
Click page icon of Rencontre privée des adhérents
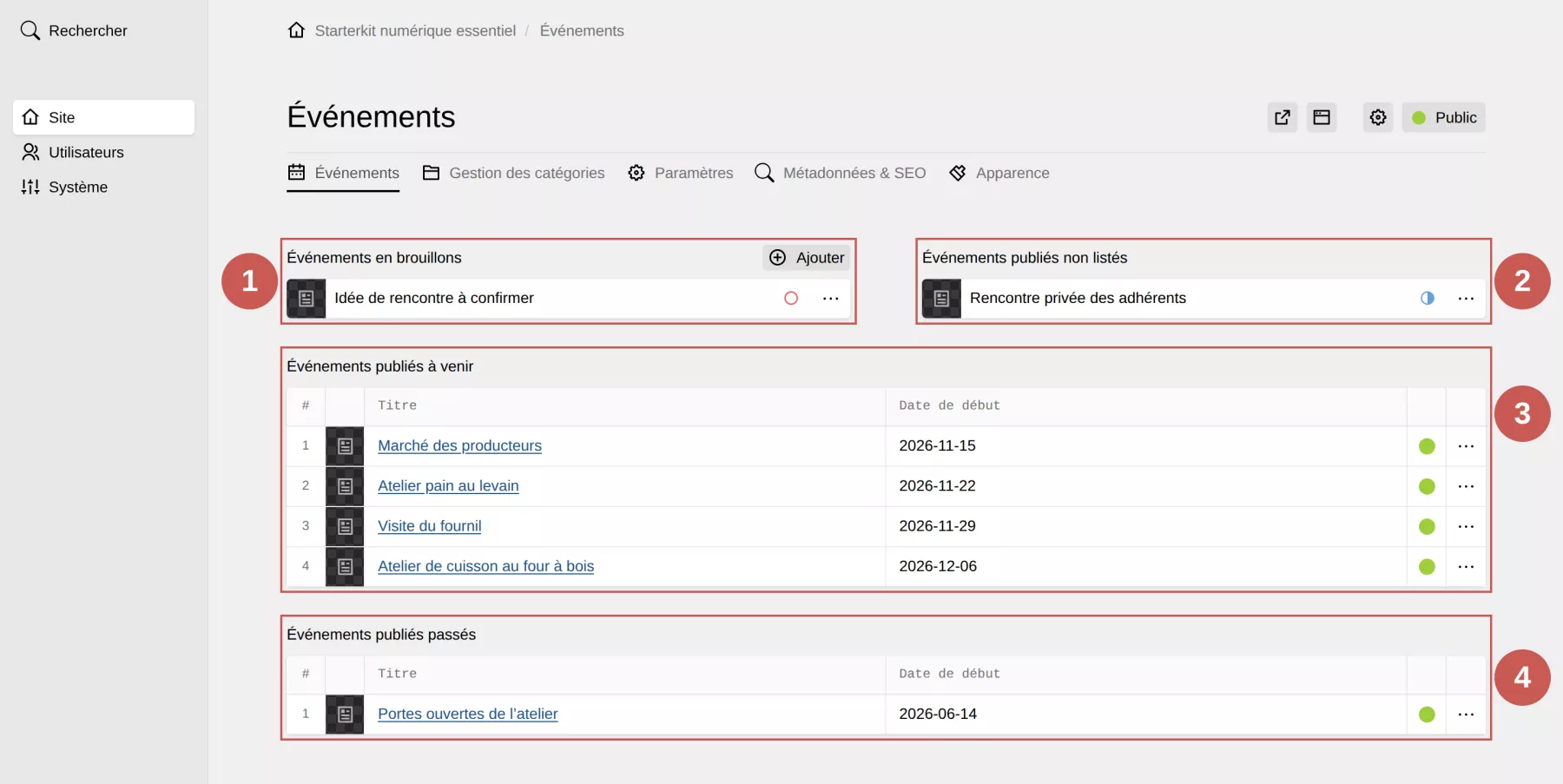tap(941, 299)
